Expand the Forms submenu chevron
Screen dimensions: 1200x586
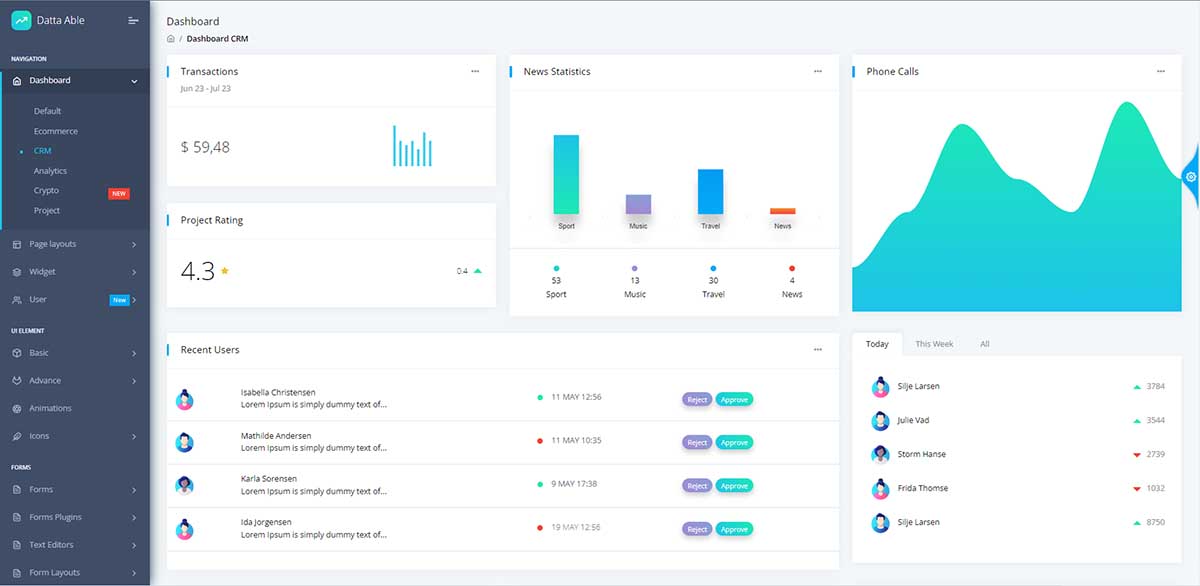click(134, 490)
